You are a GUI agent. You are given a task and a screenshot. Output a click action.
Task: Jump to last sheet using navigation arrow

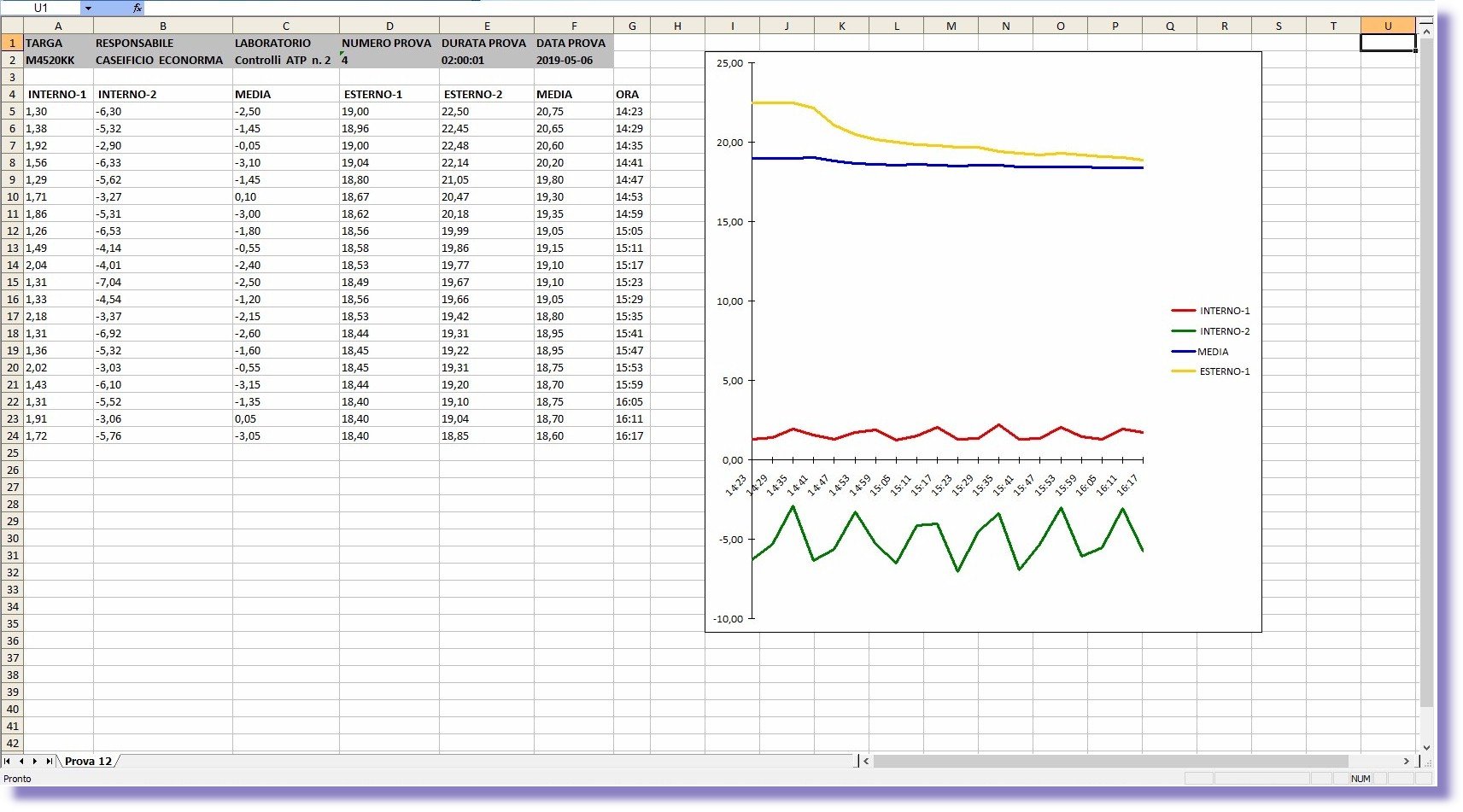[x=49, y=761]
